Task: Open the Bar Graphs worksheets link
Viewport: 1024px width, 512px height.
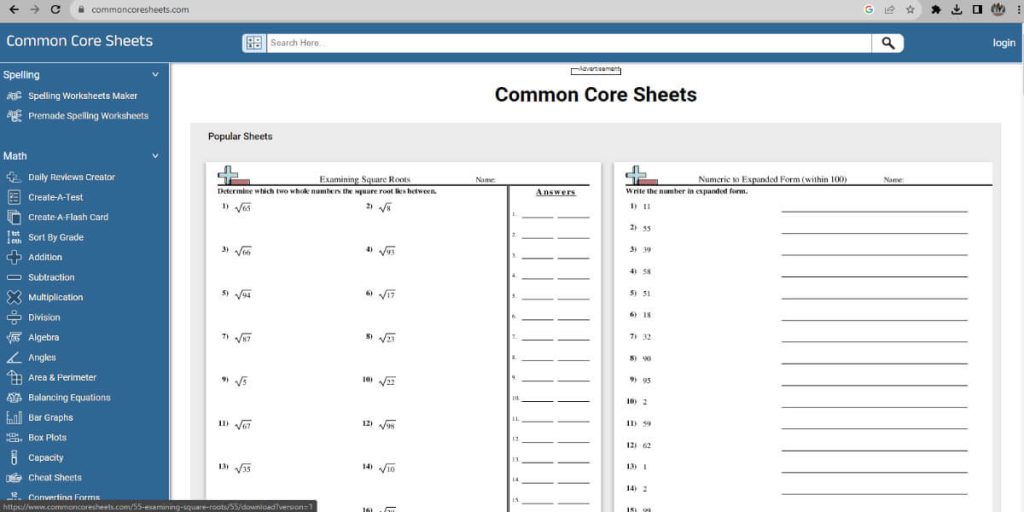Action: tap(50, 417)
